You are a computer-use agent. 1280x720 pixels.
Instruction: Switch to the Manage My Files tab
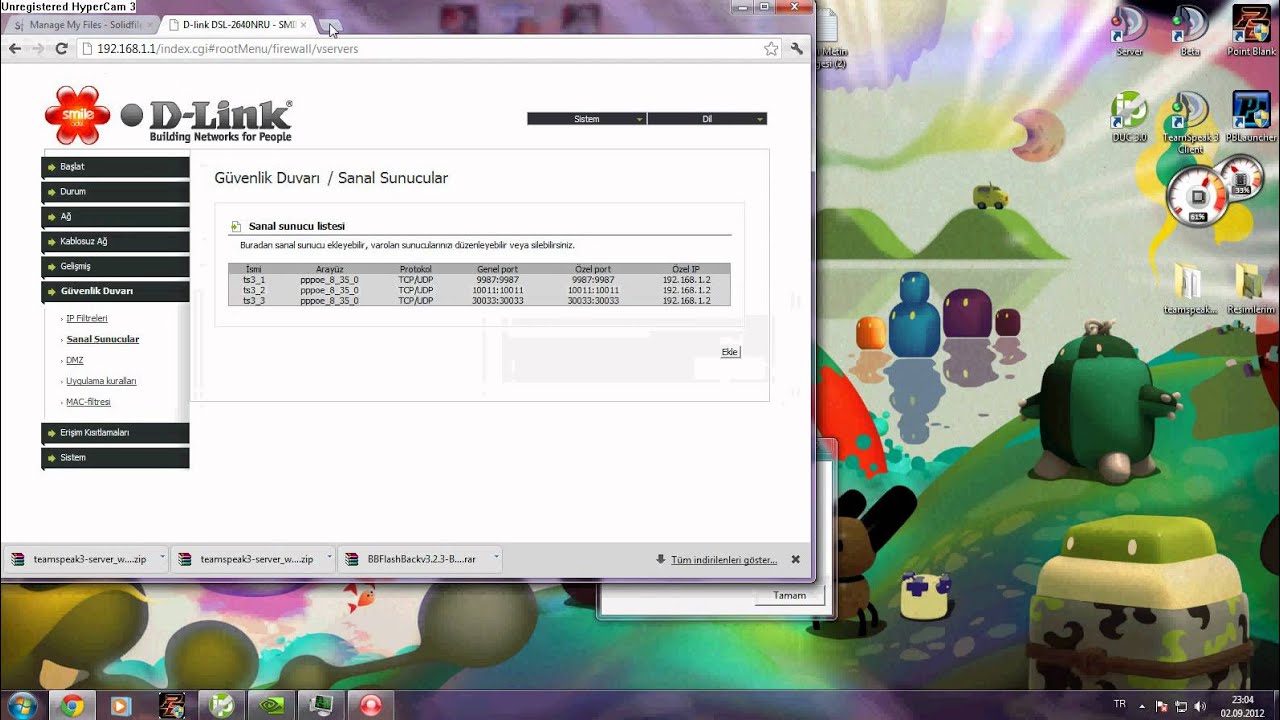point(84,25)
